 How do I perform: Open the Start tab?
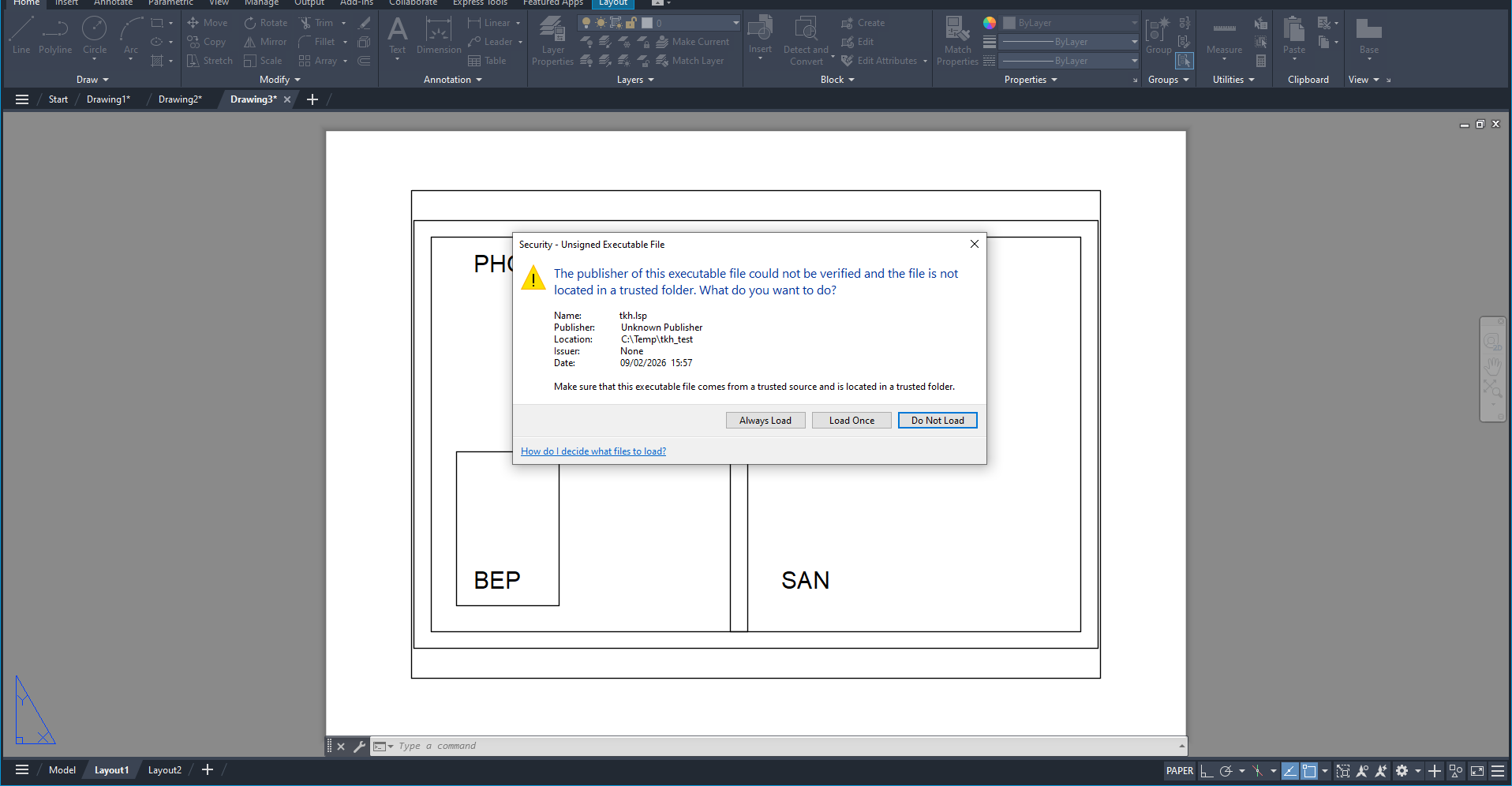point(58,99)
